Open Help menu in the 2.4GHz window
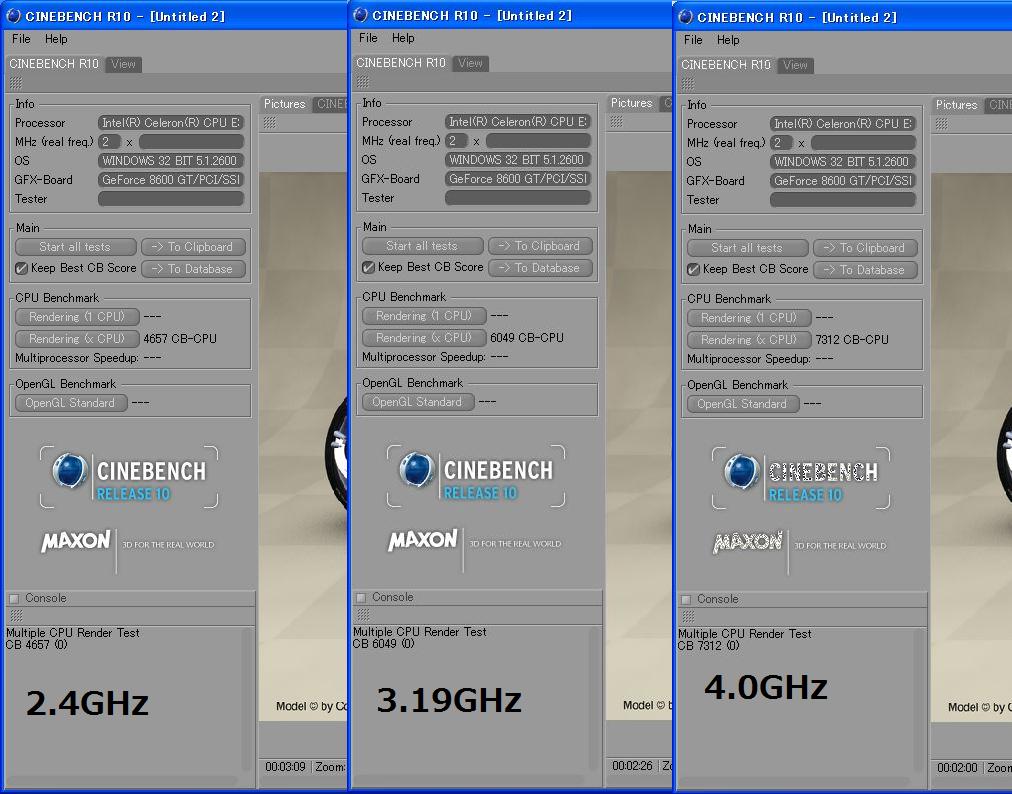 click(x=56, y=39)
